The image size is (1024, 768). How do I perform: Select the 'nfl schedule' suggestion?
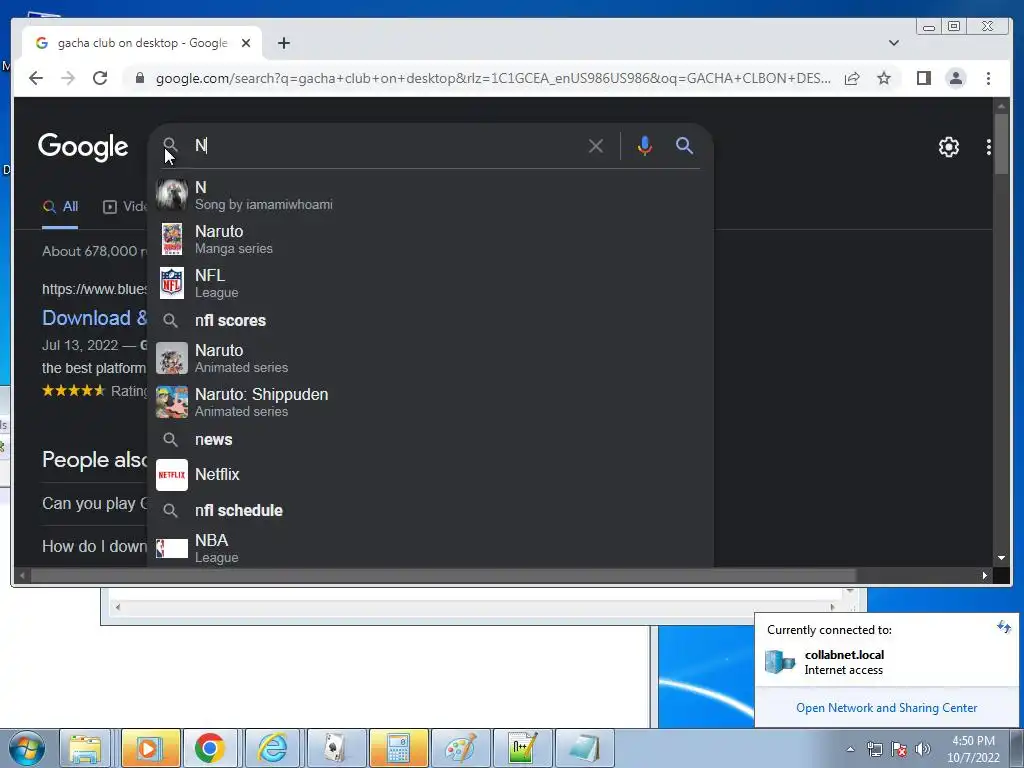click(430, 511)
